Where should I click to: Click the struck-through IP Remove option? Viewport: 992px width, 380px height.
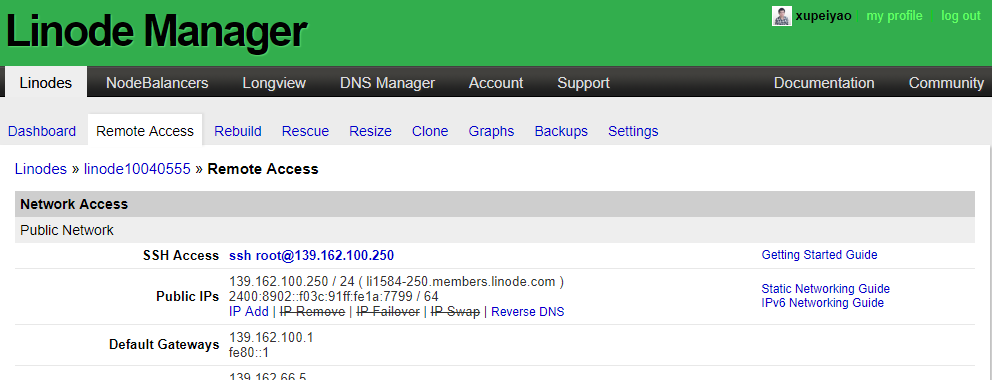click(313, 312)
